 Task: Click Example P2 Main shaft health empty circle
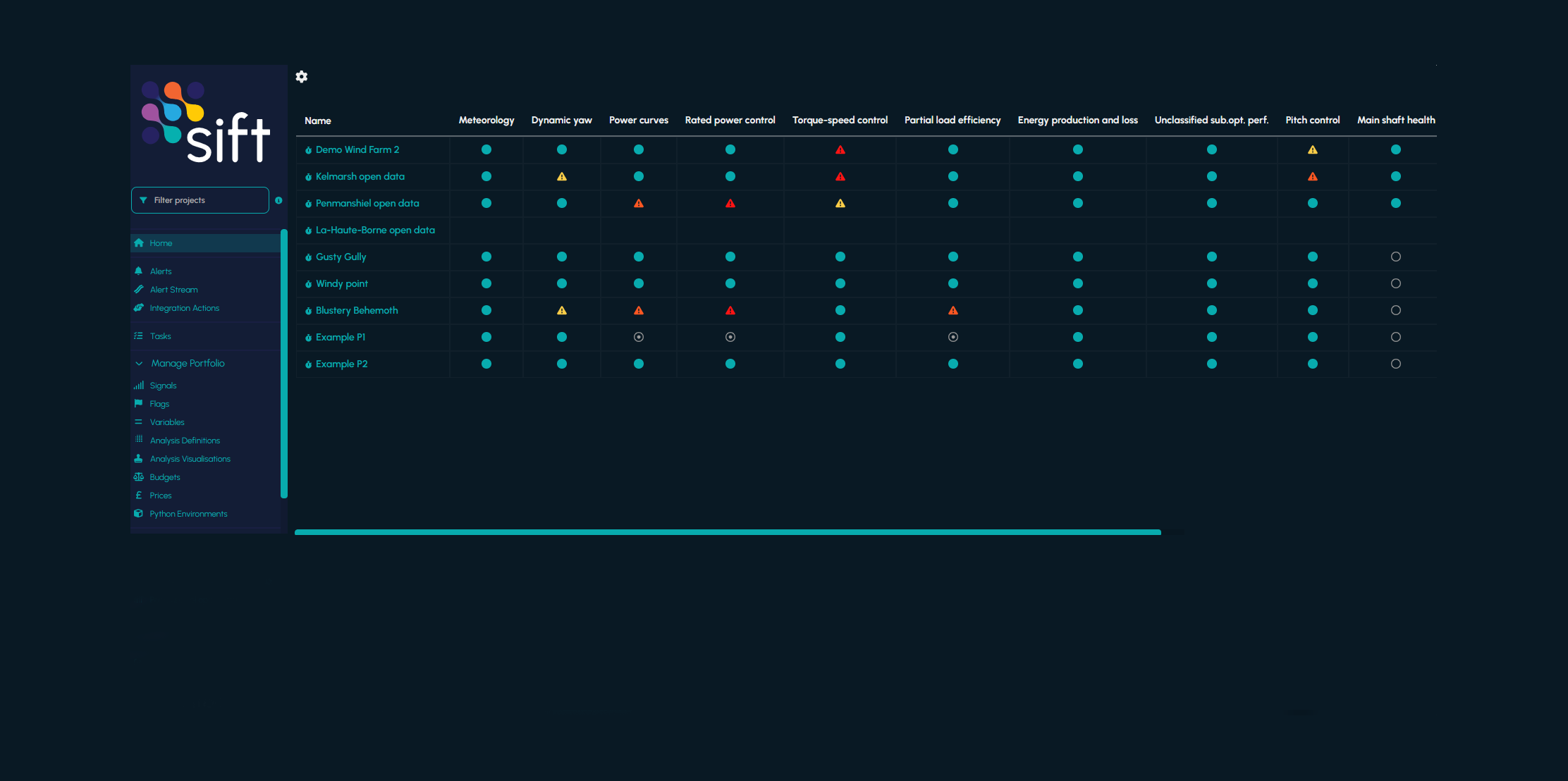[1396, 364]
